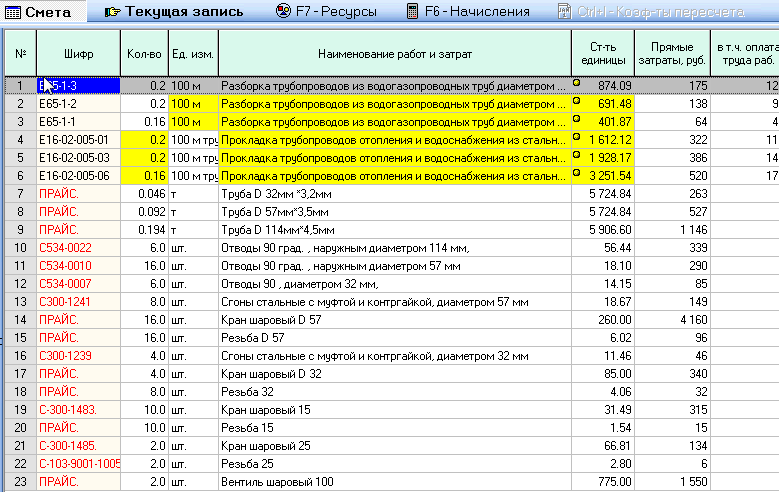Select Резьба D 57 name cell
The width and height of the screenshot is (779, 492).
395,337
